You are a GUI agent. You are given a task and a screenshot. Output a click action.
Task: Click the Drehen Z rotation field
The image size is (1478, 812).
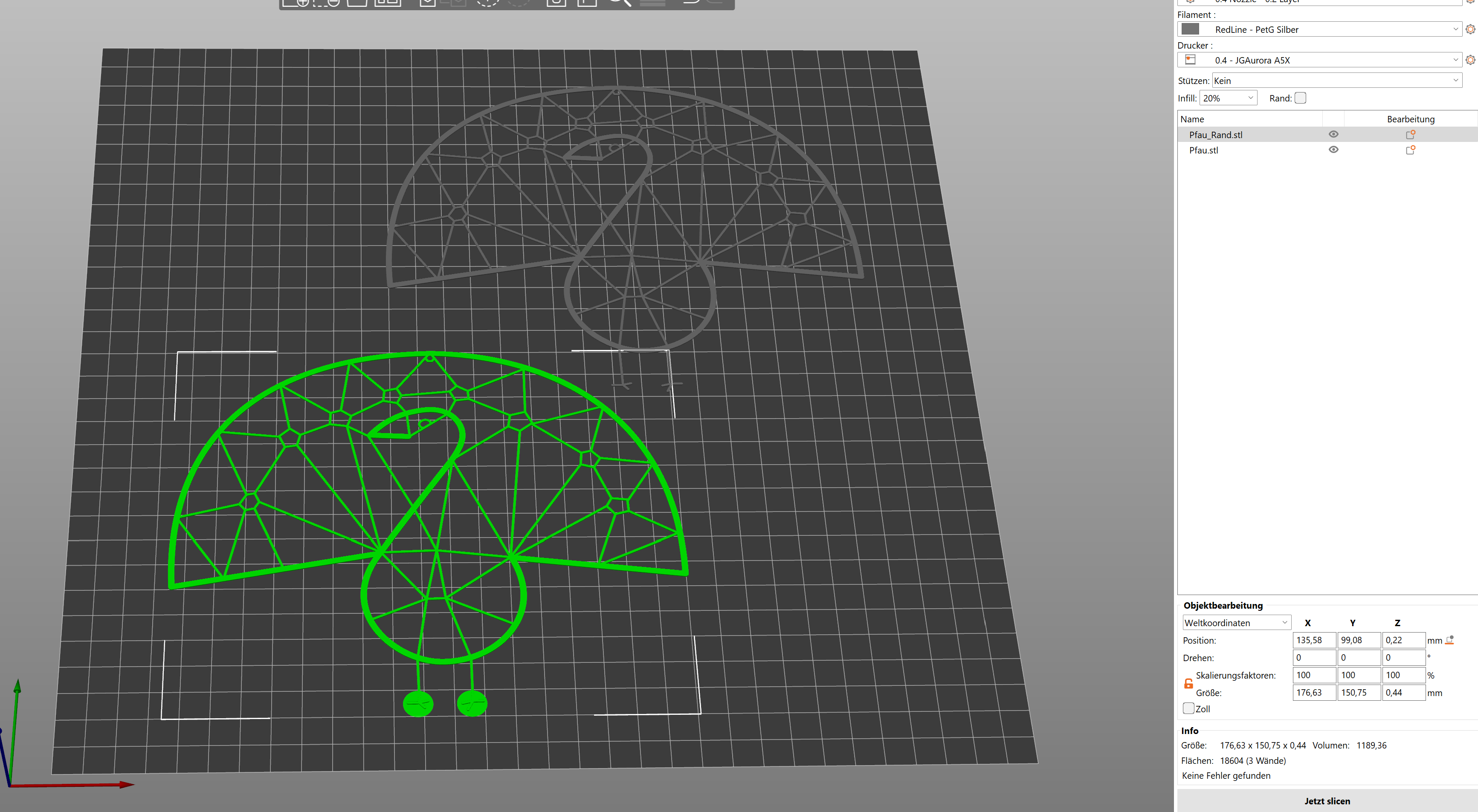click(1403, 658)
